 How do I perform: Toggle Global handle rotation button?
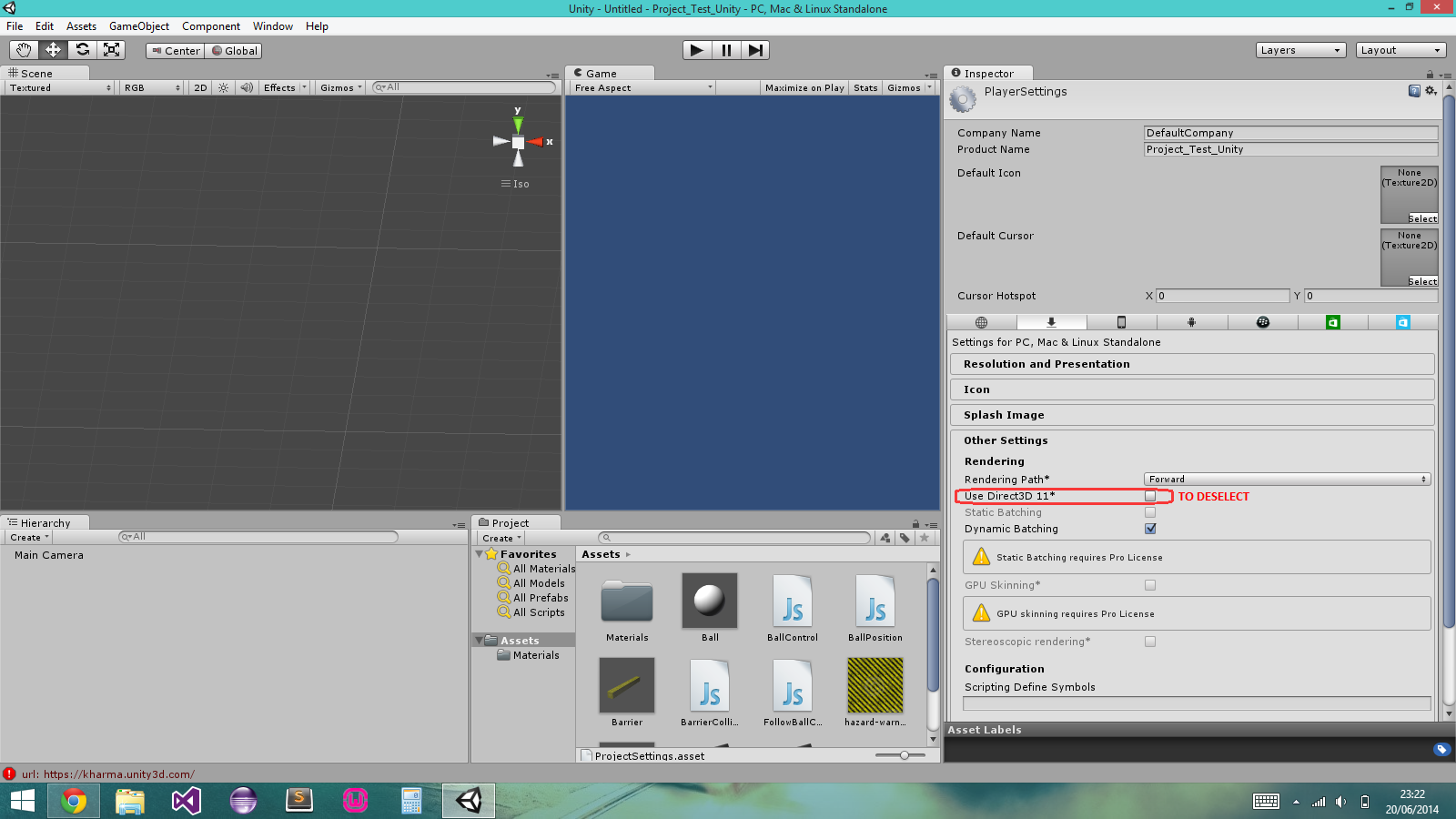(234, 51)
